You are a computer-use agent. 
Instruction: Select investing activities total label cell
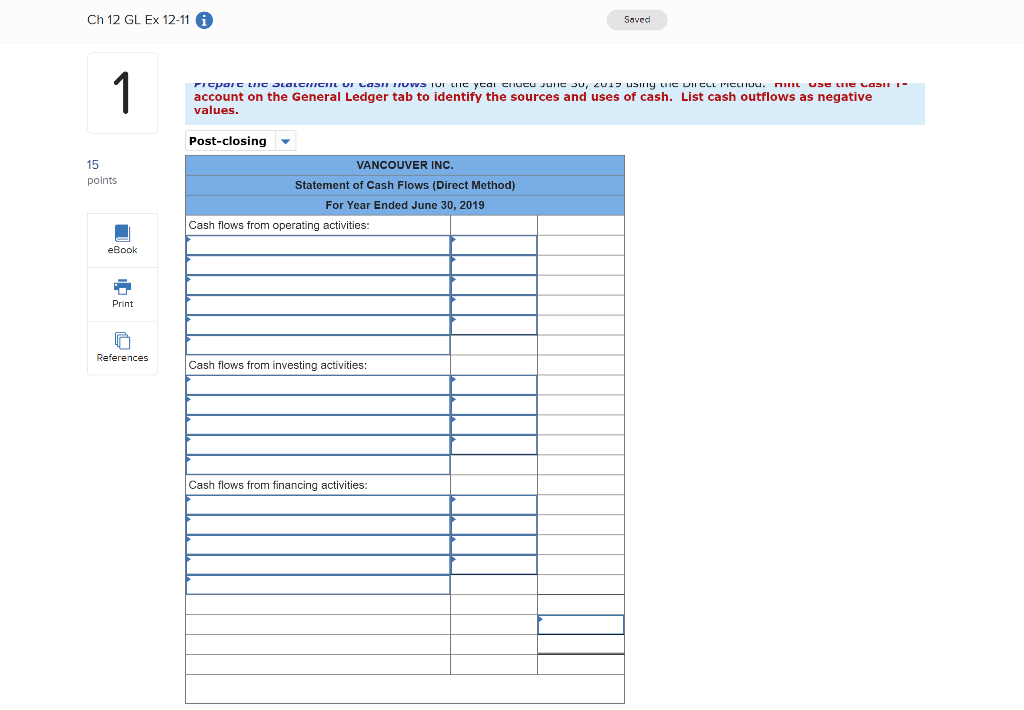[318, 464]
